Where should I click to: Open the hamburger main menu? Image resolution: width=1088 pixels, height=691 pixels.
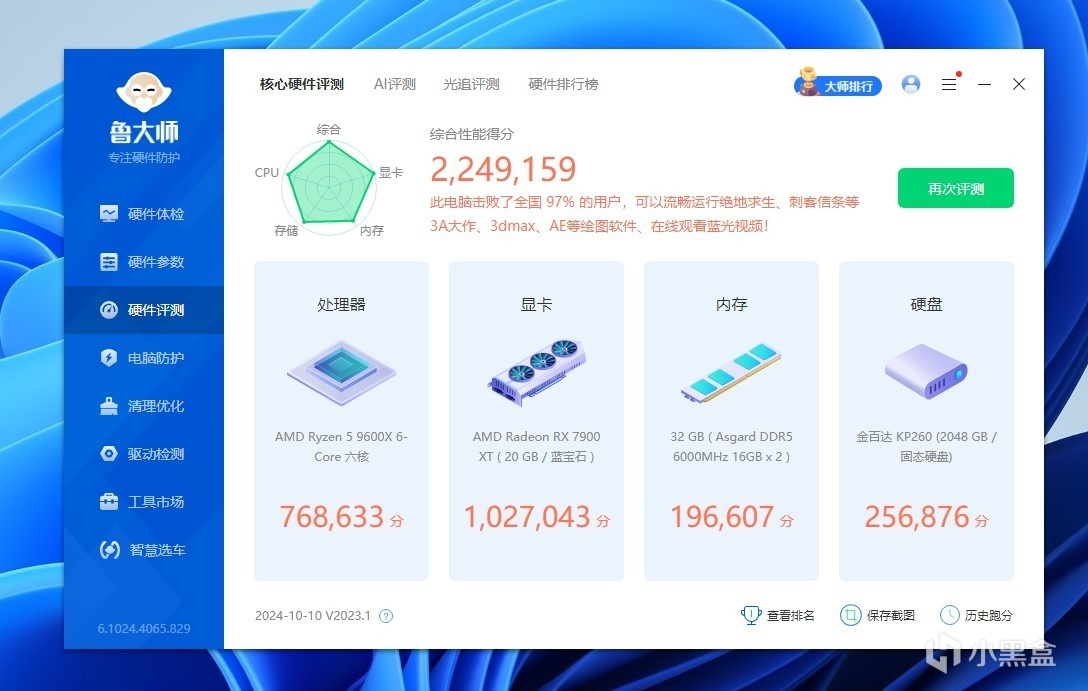(949, 84)
